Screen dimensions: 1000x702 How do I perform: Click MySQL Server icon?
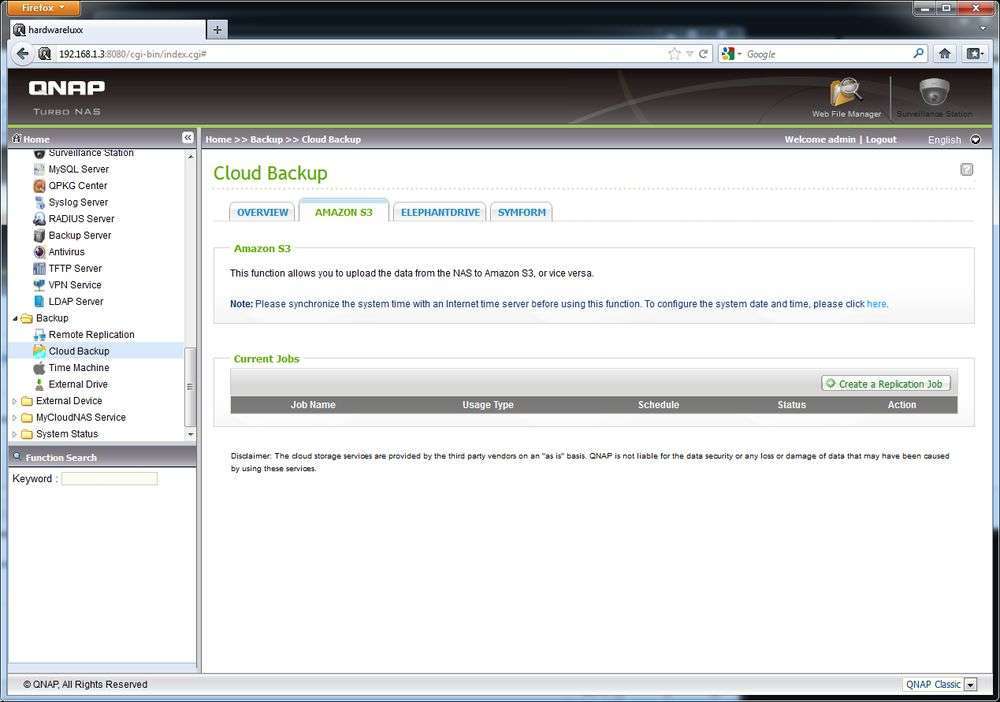[x=39, y=170]
